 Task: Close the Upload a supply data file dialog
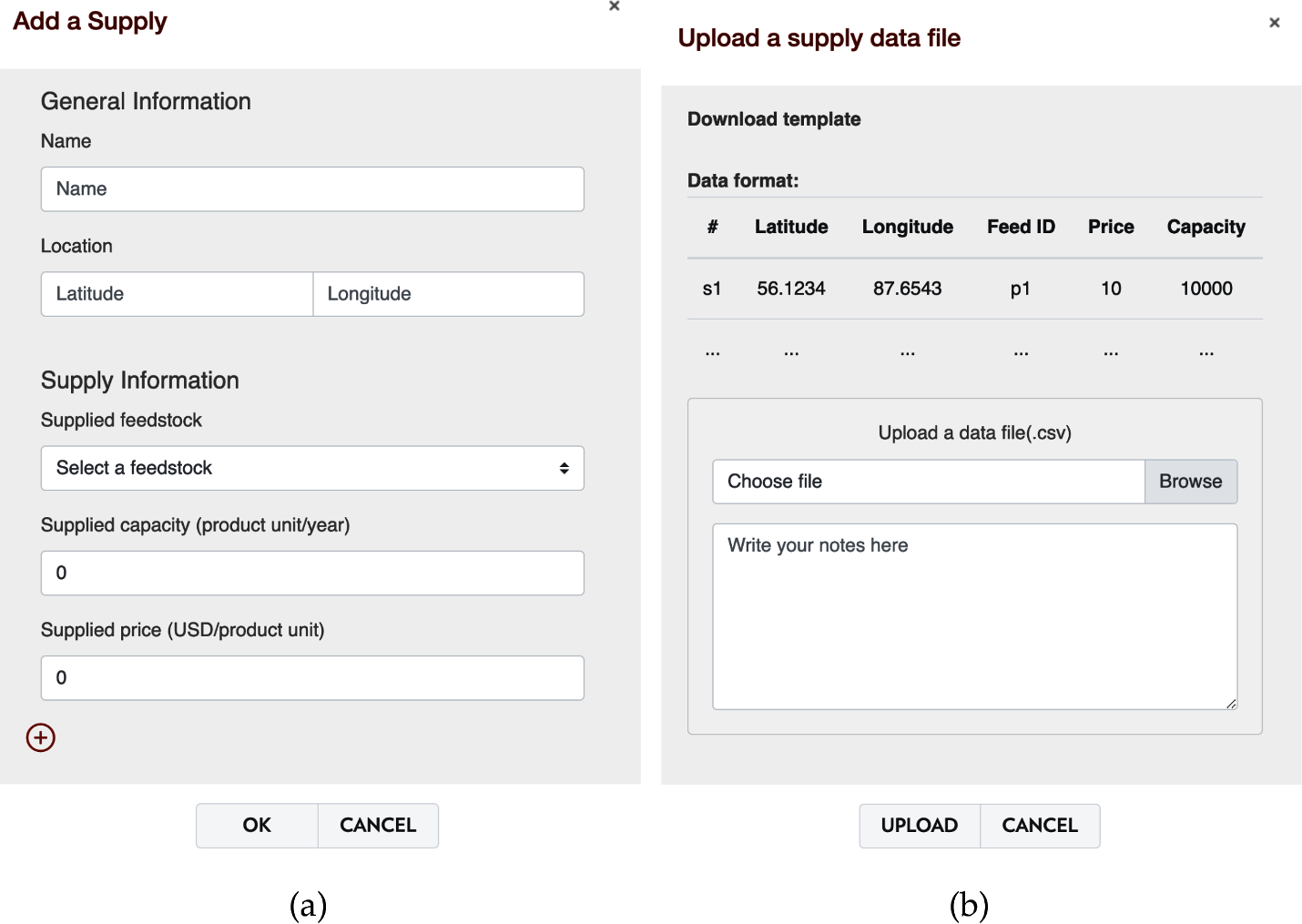click(1275, 23)
